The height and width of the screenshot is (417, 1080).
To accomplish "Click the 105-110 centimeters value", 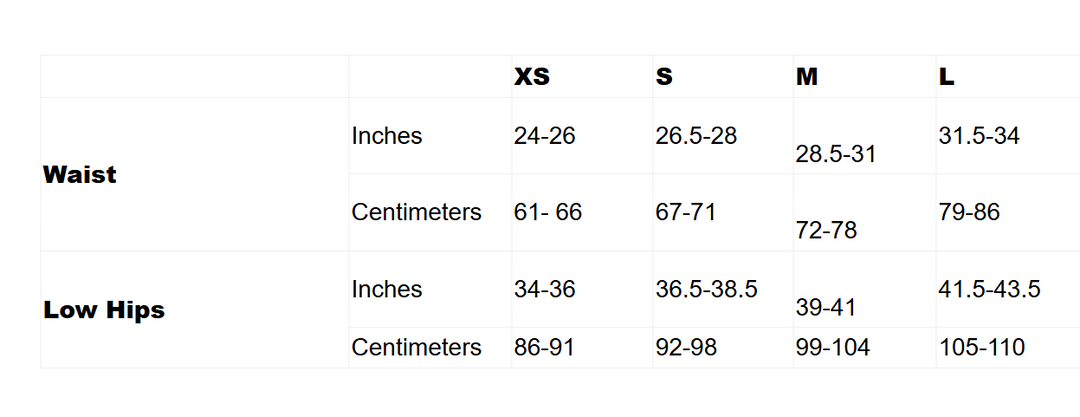I will [982, 348].
